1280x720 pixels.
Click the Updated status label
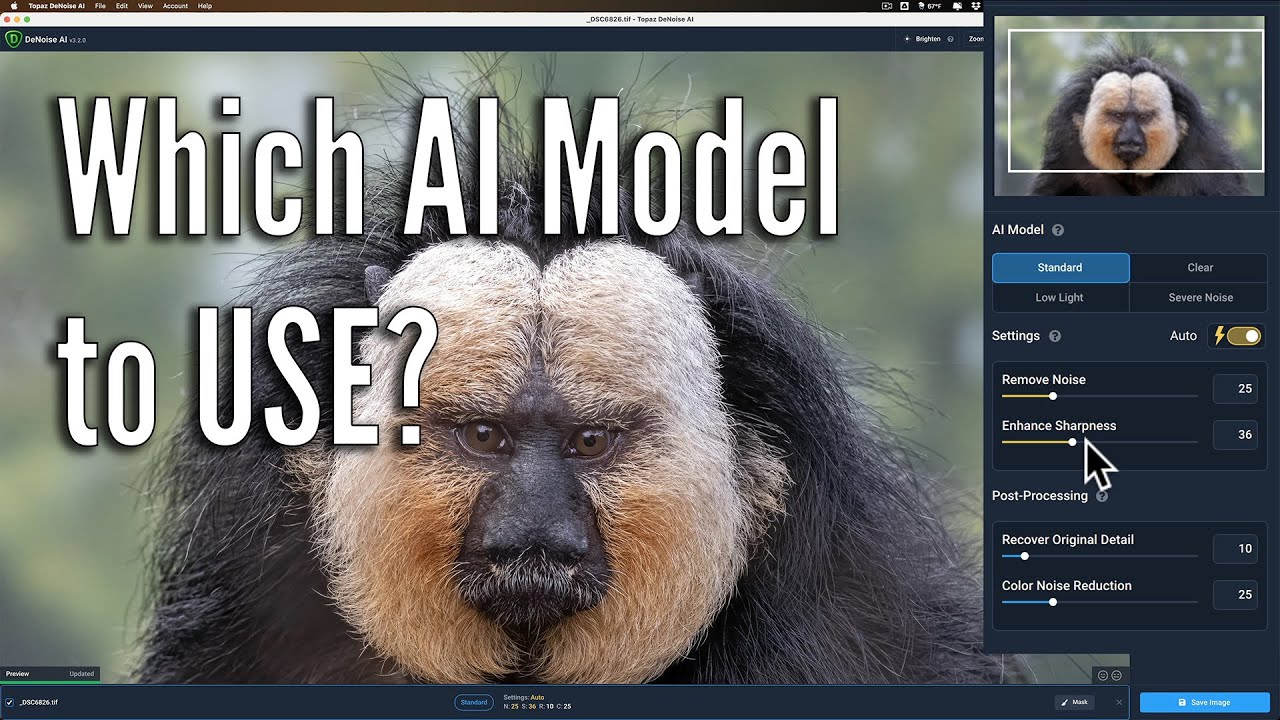point(82,674)
